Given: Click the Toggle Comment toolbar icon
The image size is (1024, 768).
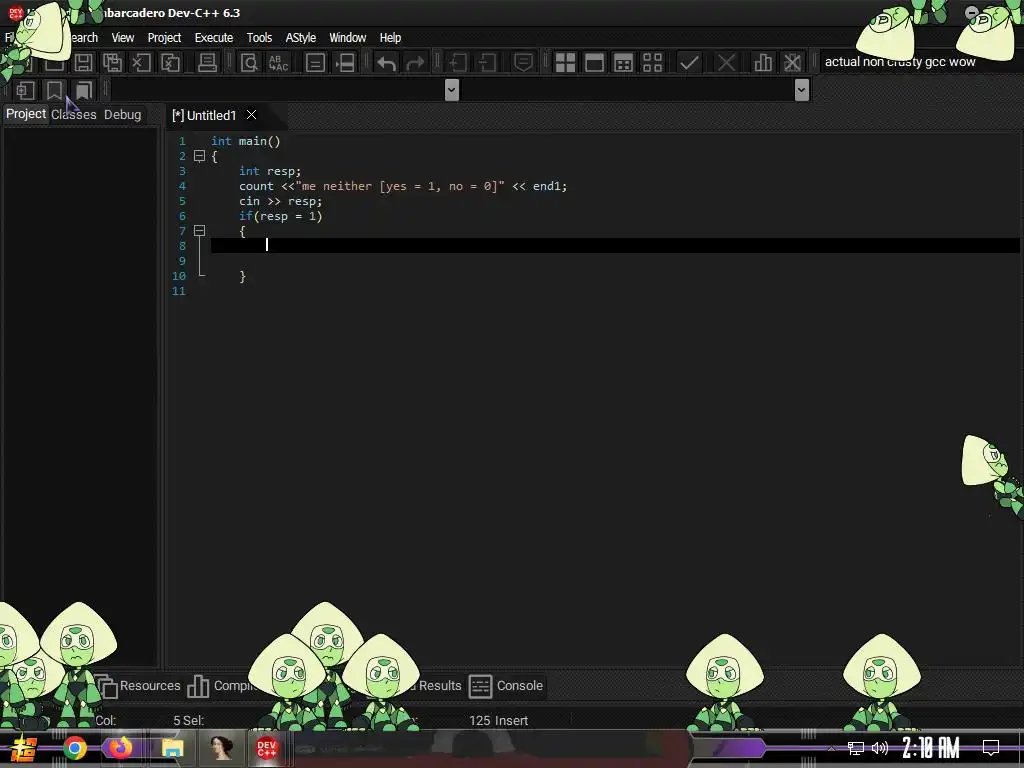Looking at the screenshot, I should pos(523,63).
